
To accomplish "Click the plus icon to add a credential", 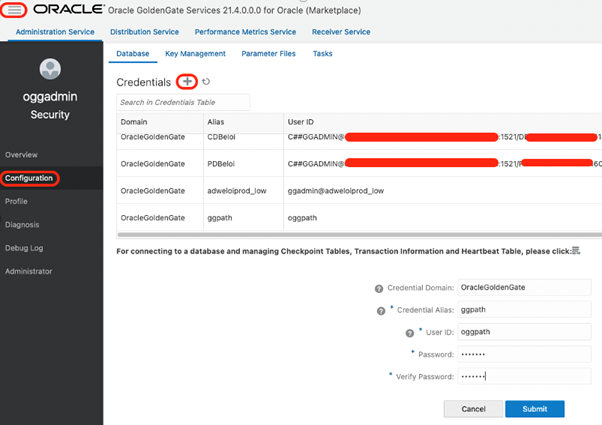I will pyautogui.click(x=186, y=81).
